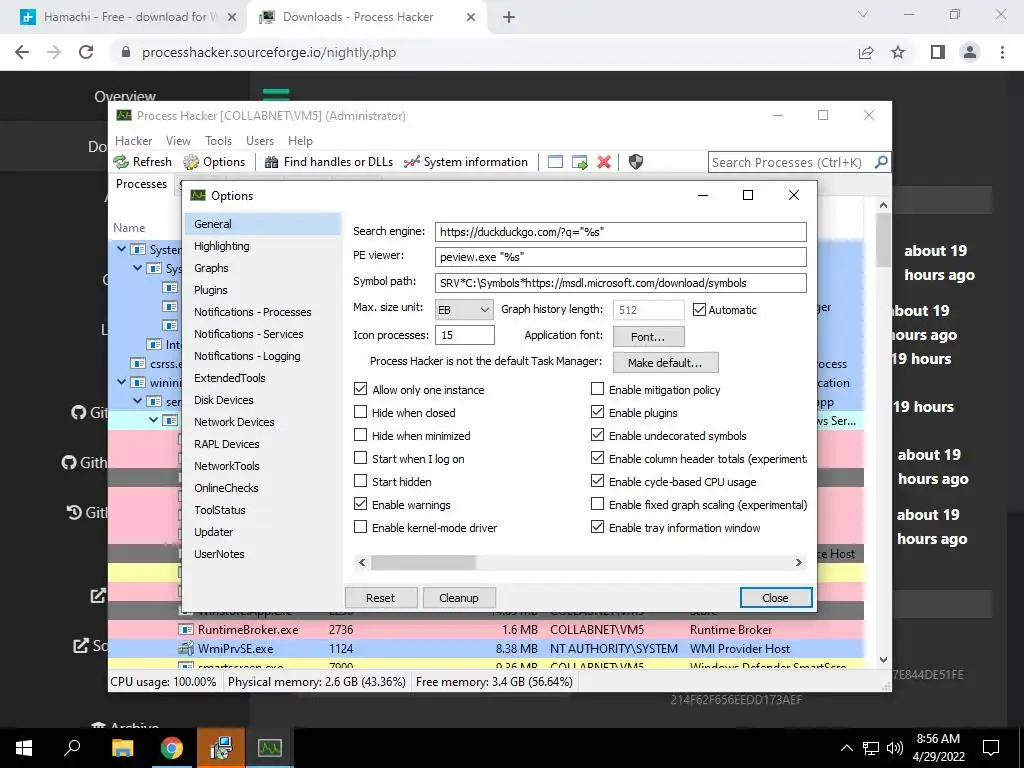Click the search magnifier icon
This screenshot has width=1024, height=768.
coord(881,161)
